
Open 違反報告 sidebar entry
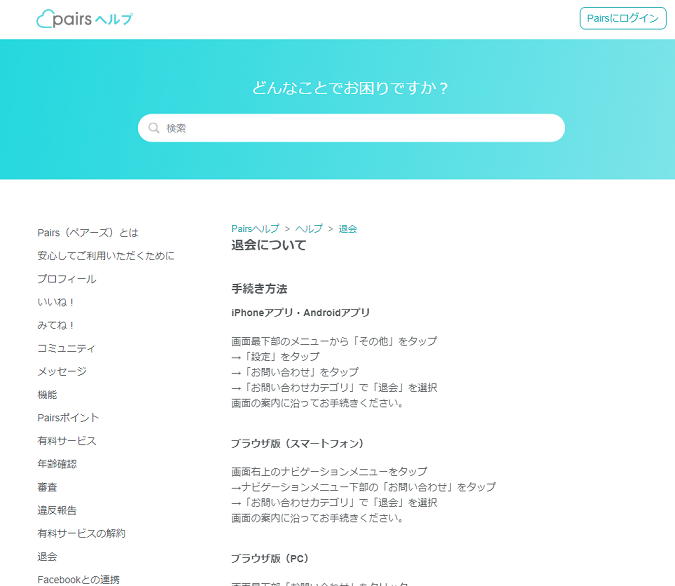tap(57, 511)
